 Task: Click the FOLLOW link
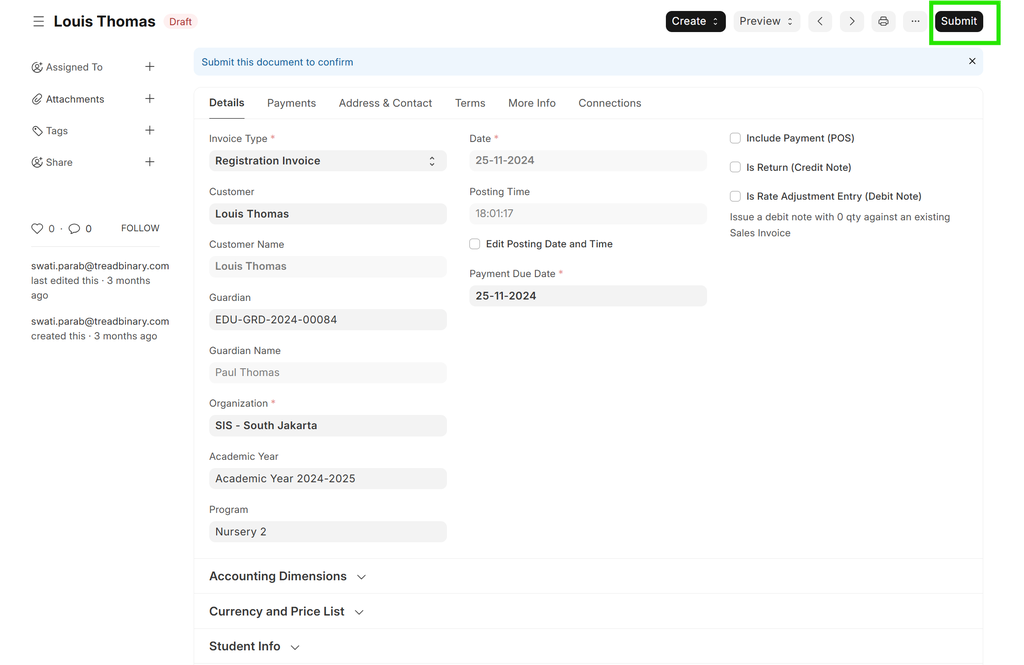pyautogui.click(x=140, y=229)
